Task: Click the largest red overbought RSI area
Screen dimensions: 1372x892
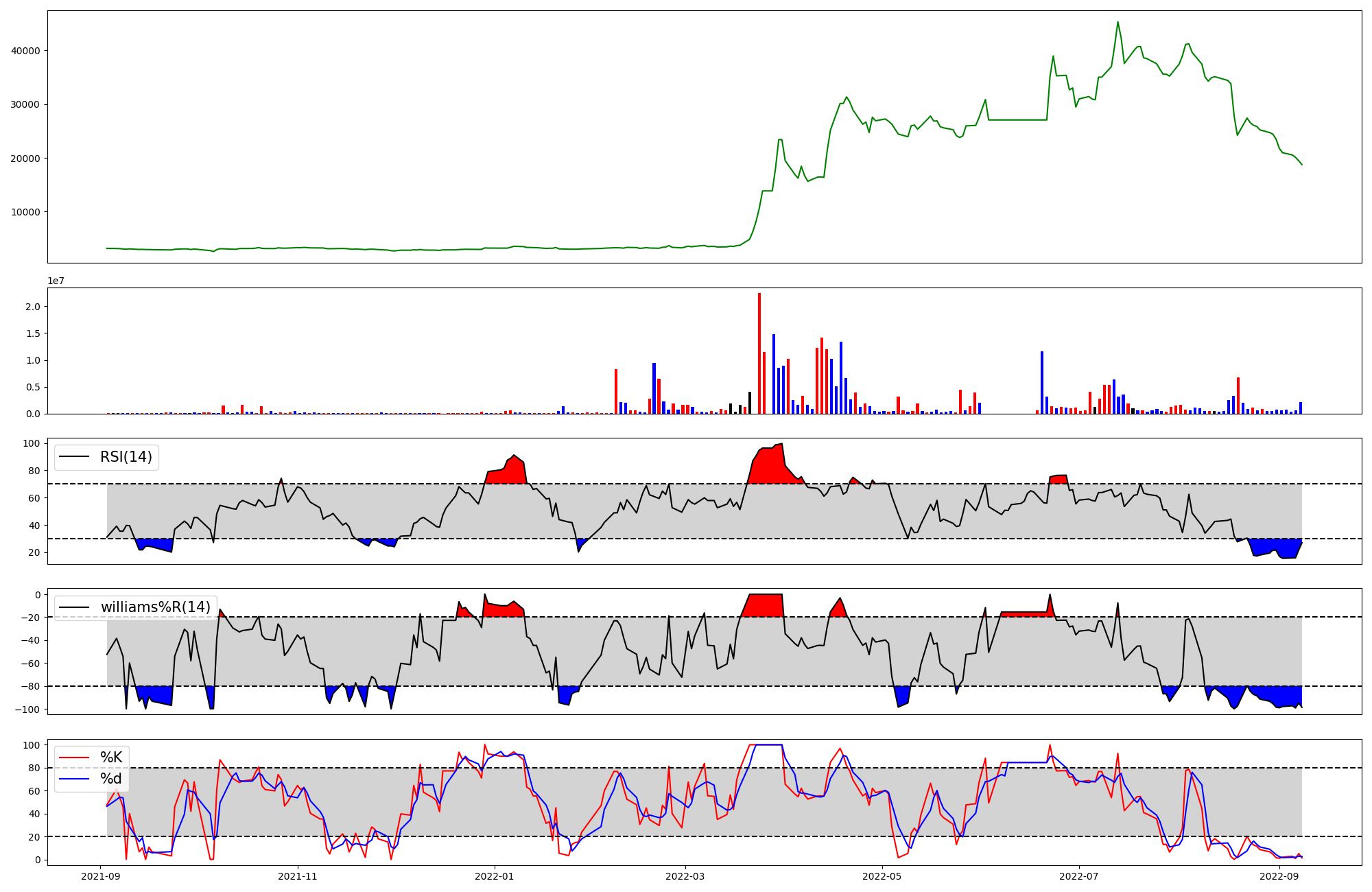Action: tap(770, 467)
